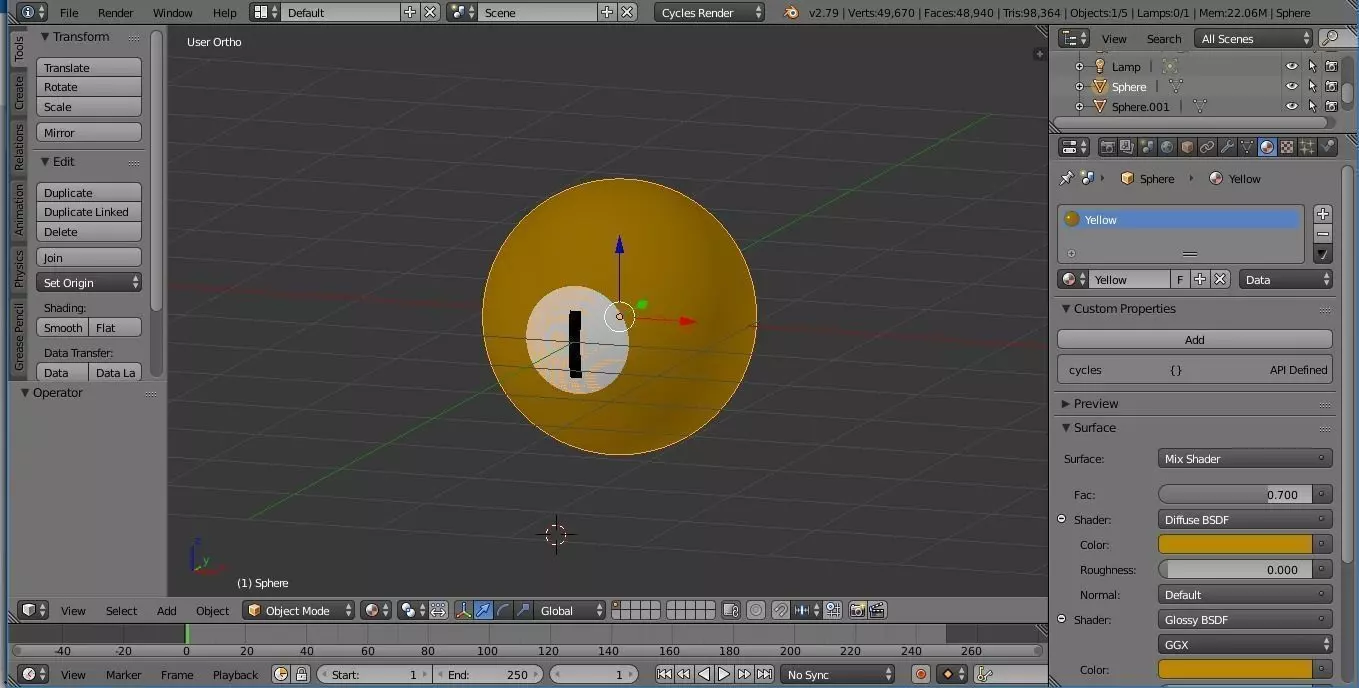Click the pin icon in properties context
Screen dimensions: 1359x688
tap(1066, 178)
